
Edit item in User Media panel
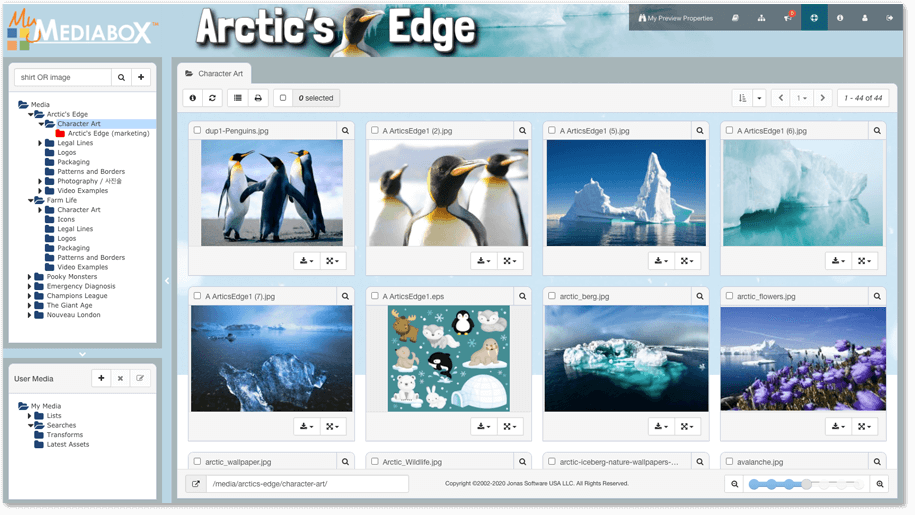pos(140,379)
